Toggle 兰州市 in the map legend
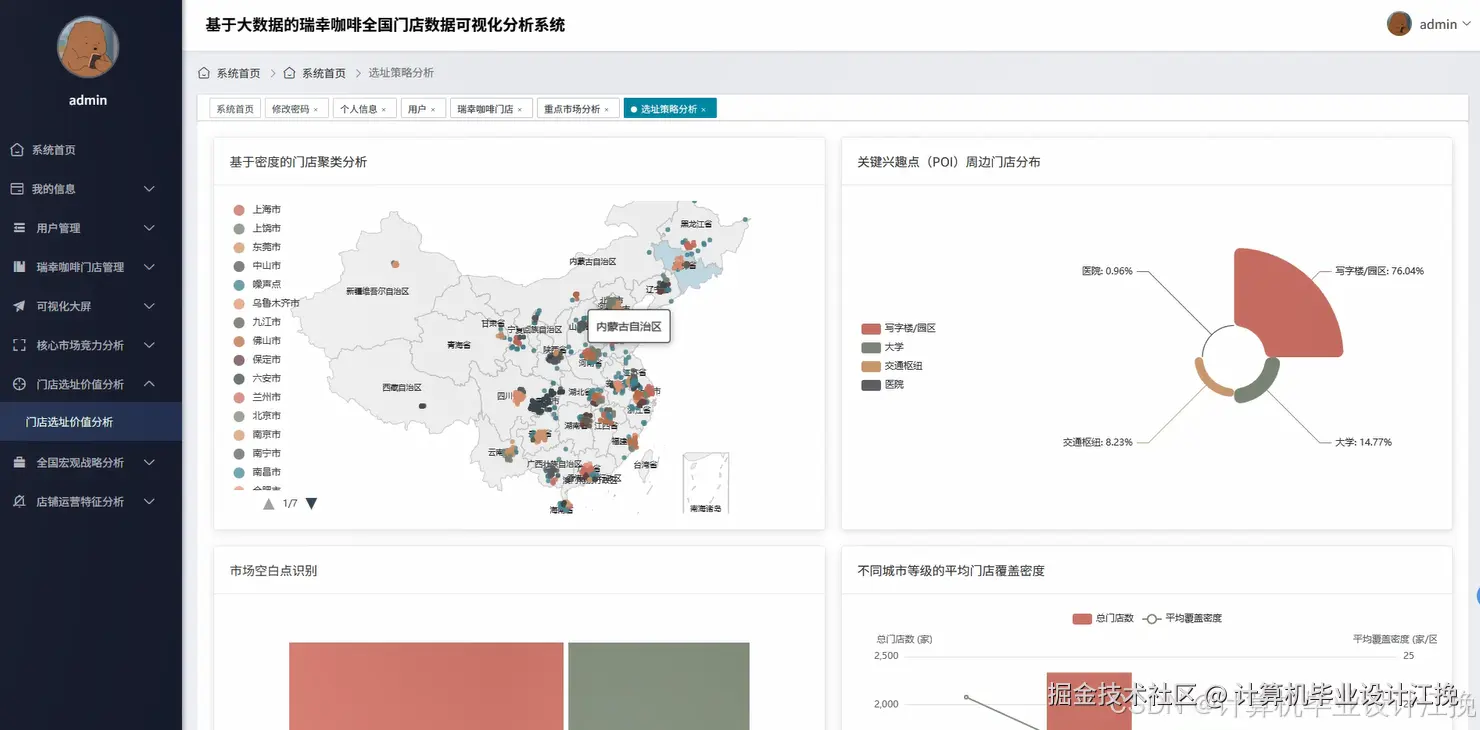The height and width of the screenshot is (730, 1480). 257,397
